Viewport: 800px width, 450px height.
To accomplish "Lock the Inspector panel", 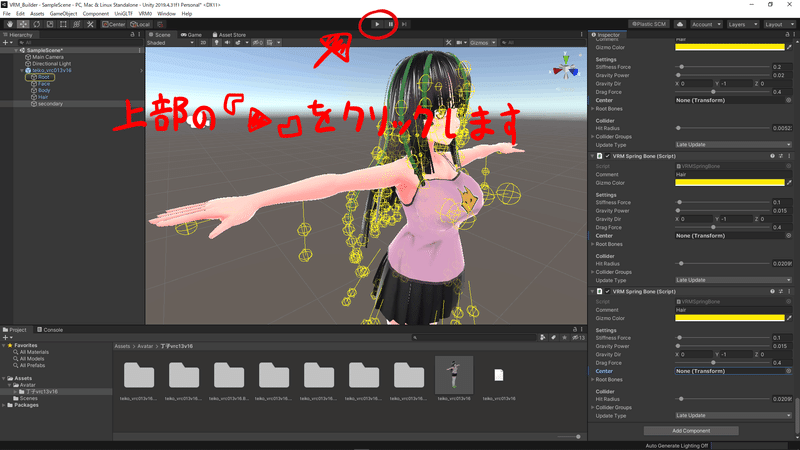I will tap(787, 35).
